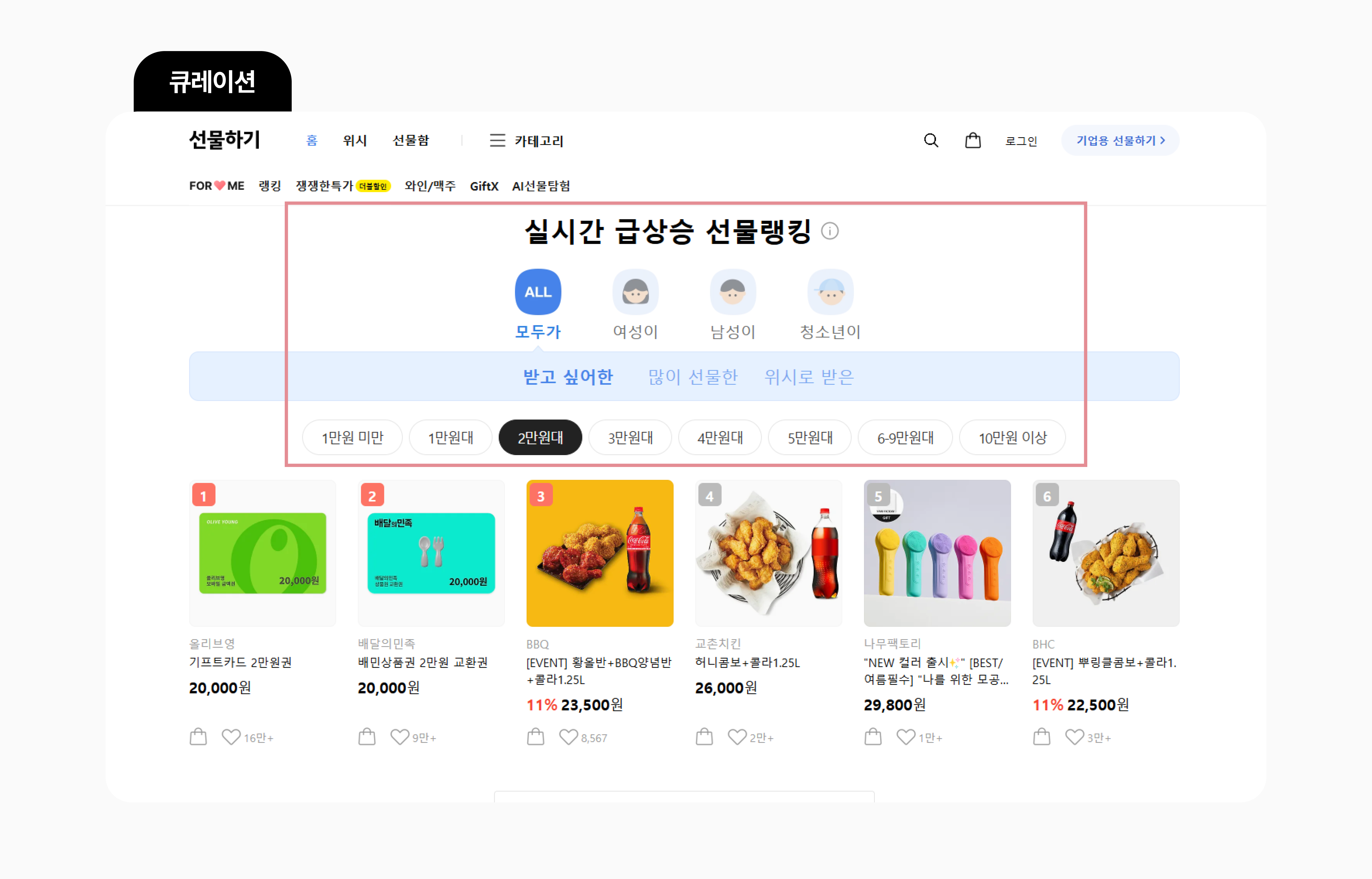Select the 남성이 face icon
Image resolution: width=1372 pixels, height=879 pixels.
point(733,292)
